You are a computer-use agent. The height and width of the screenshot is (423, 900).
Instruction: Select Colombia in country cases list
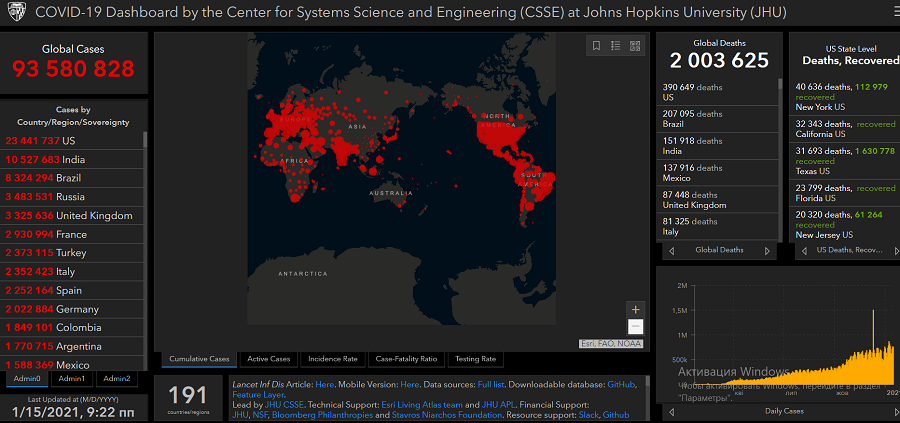(72, 328)
